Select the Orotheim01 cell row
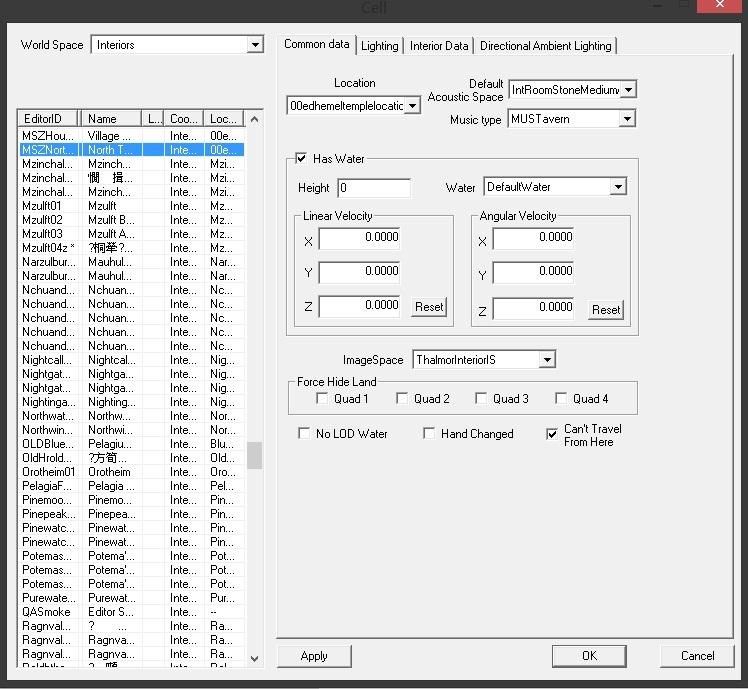This screenshot has width=748, height=689. click(x=132, y=472)
